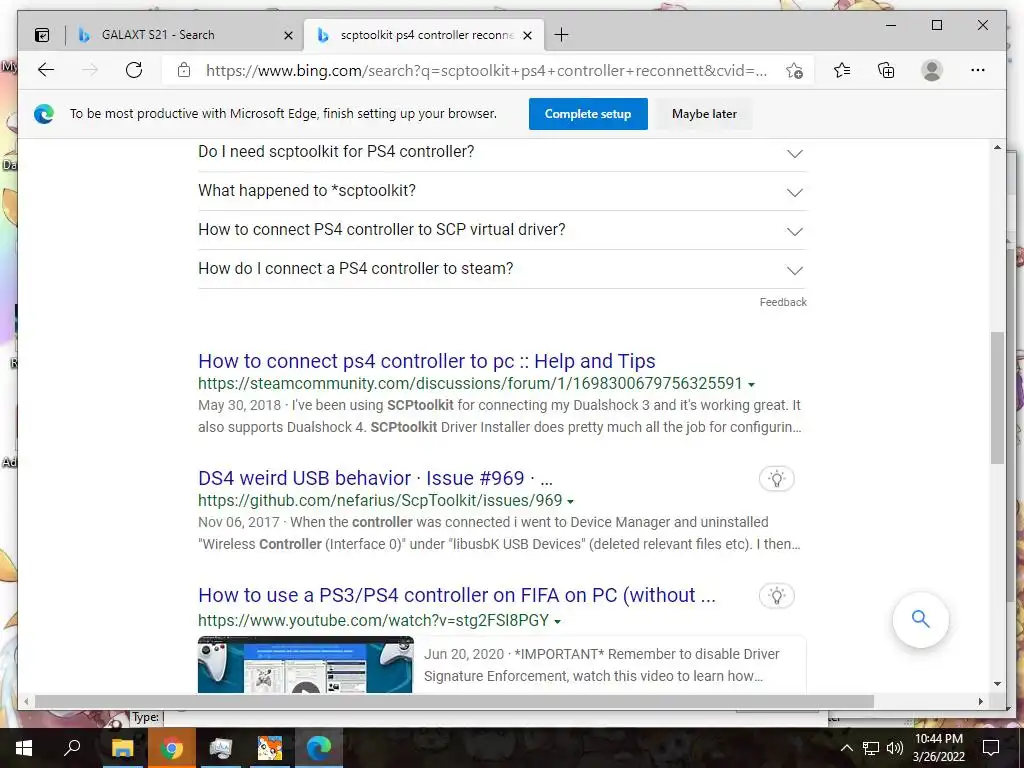This screenshot has width=1024, height=768.
Task: Open network status tray icon
Action: pyautogui.click(x=871, y=748)
